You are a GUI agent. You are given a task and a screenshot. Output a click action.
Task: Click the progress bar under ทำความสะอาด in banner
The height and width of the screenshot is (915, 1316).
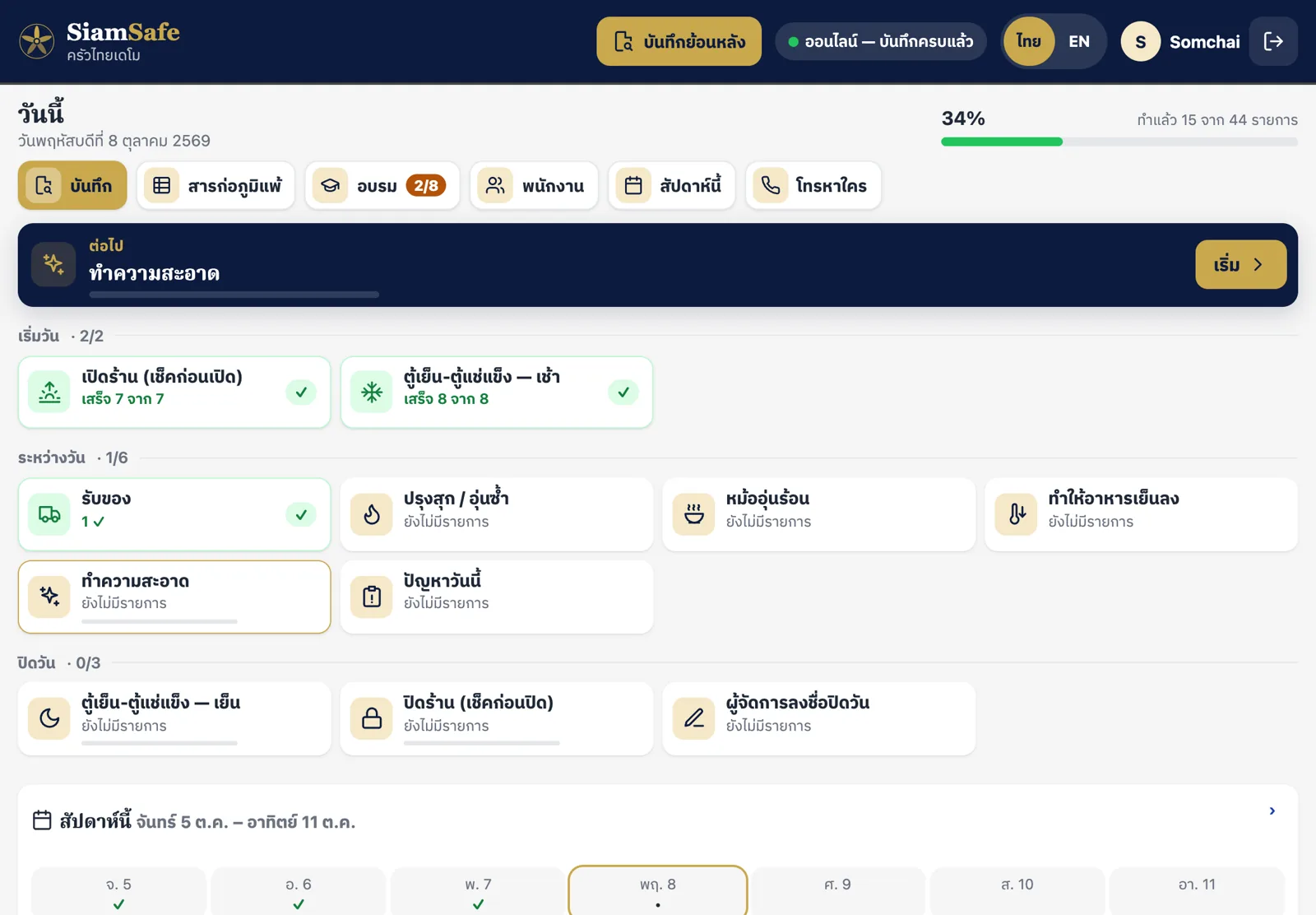pos(234,295)
